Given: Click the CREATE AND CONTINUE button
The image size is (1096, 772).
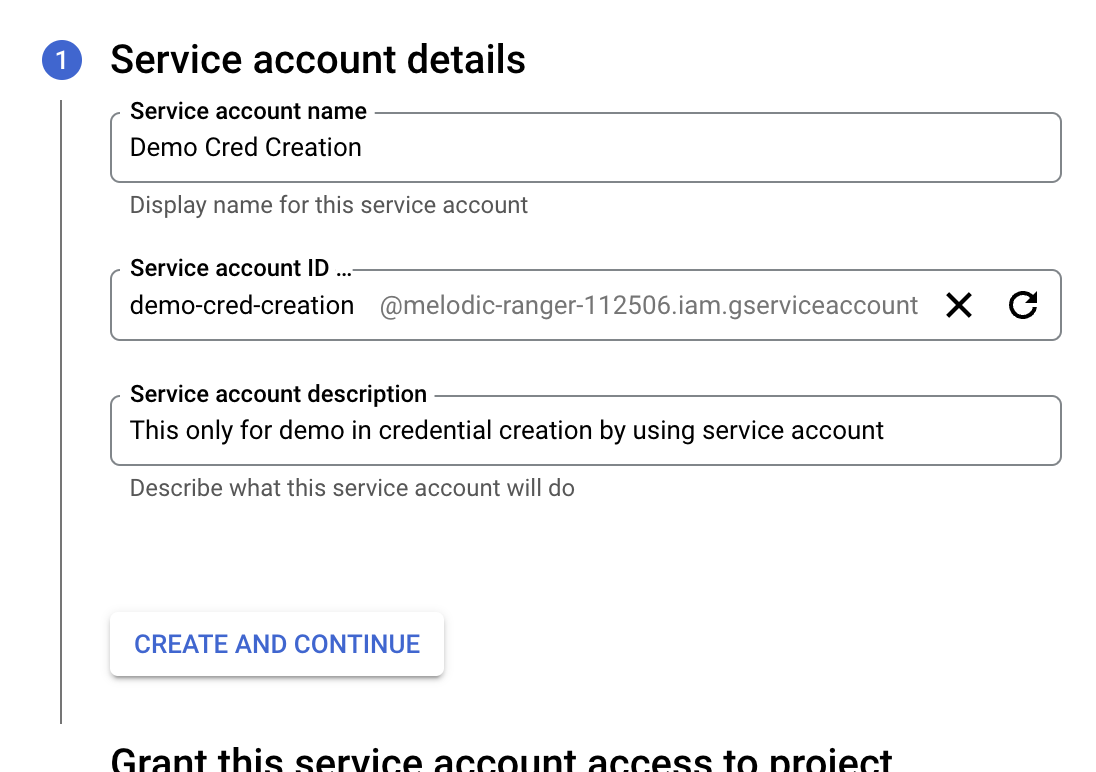Looking at the screenshot, I should pos(277,644).
